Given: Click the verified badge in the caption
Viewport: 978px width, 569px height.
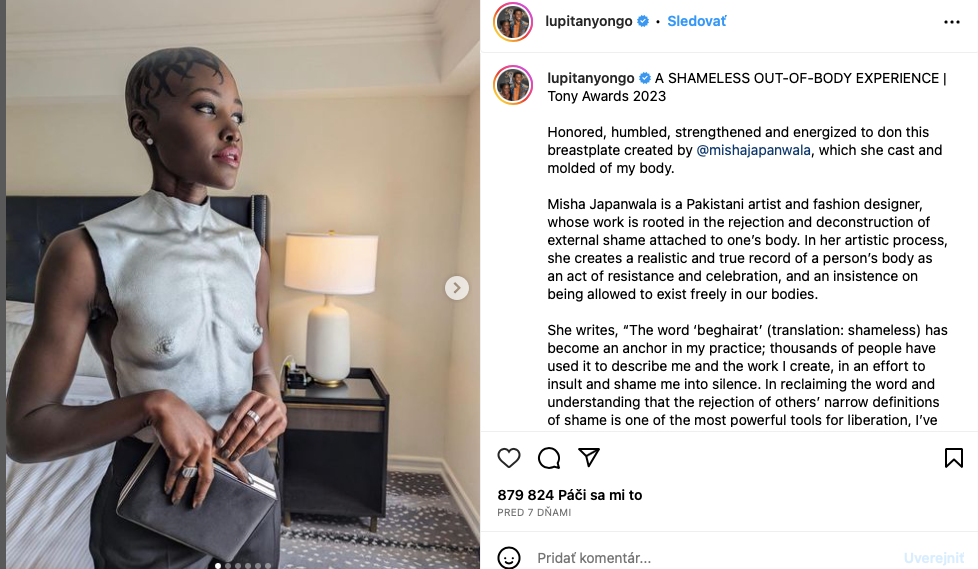Looking at the screenshot, I should [645, 78].
